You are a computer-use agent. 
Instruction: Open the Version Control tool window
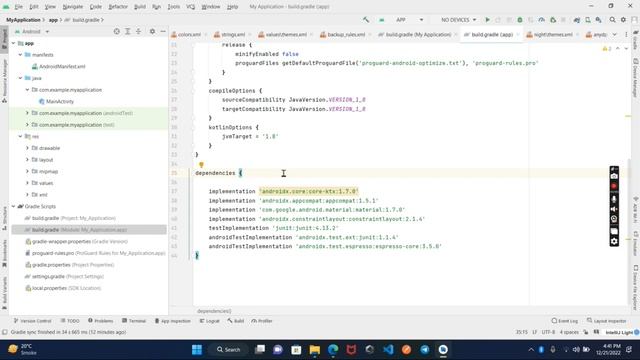click(32, 321)
